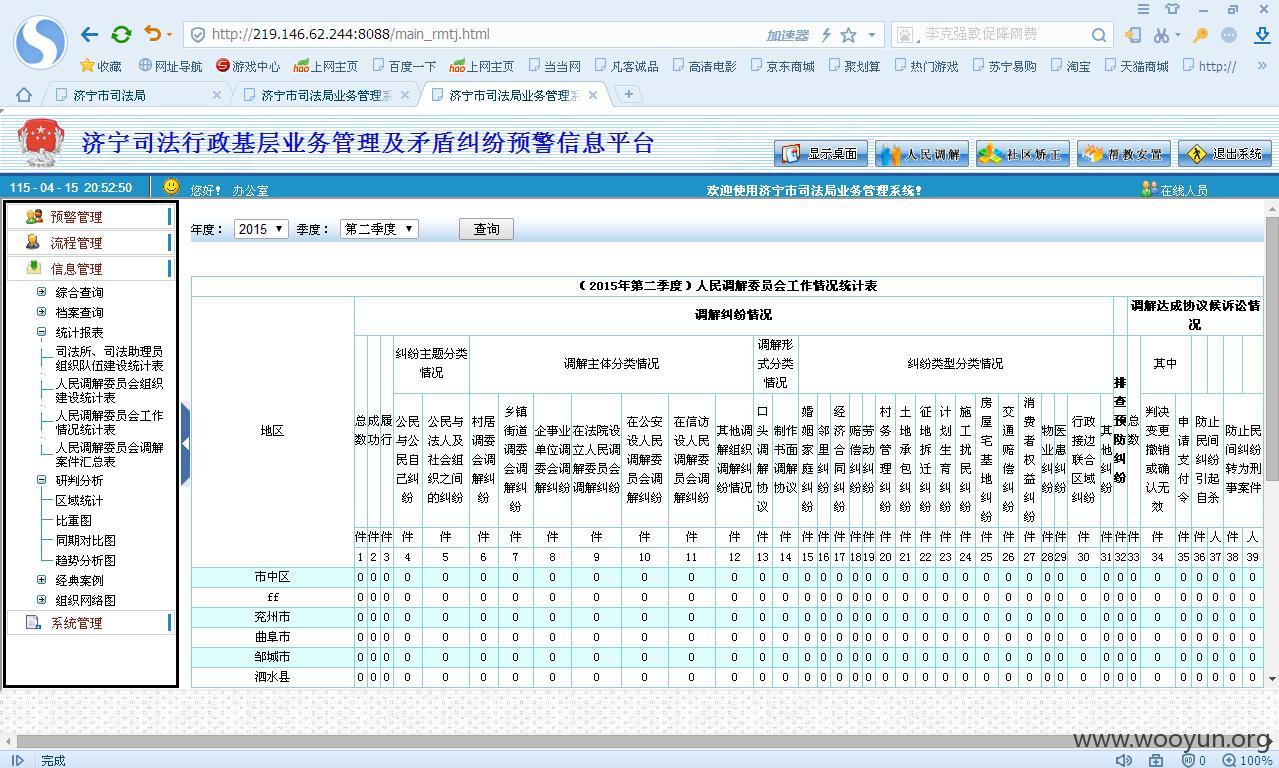The image size is (1279, 768).
Task: Open the 第二季度 quarter dropdown
Action: pyautogui.click(x=379, y=229)
